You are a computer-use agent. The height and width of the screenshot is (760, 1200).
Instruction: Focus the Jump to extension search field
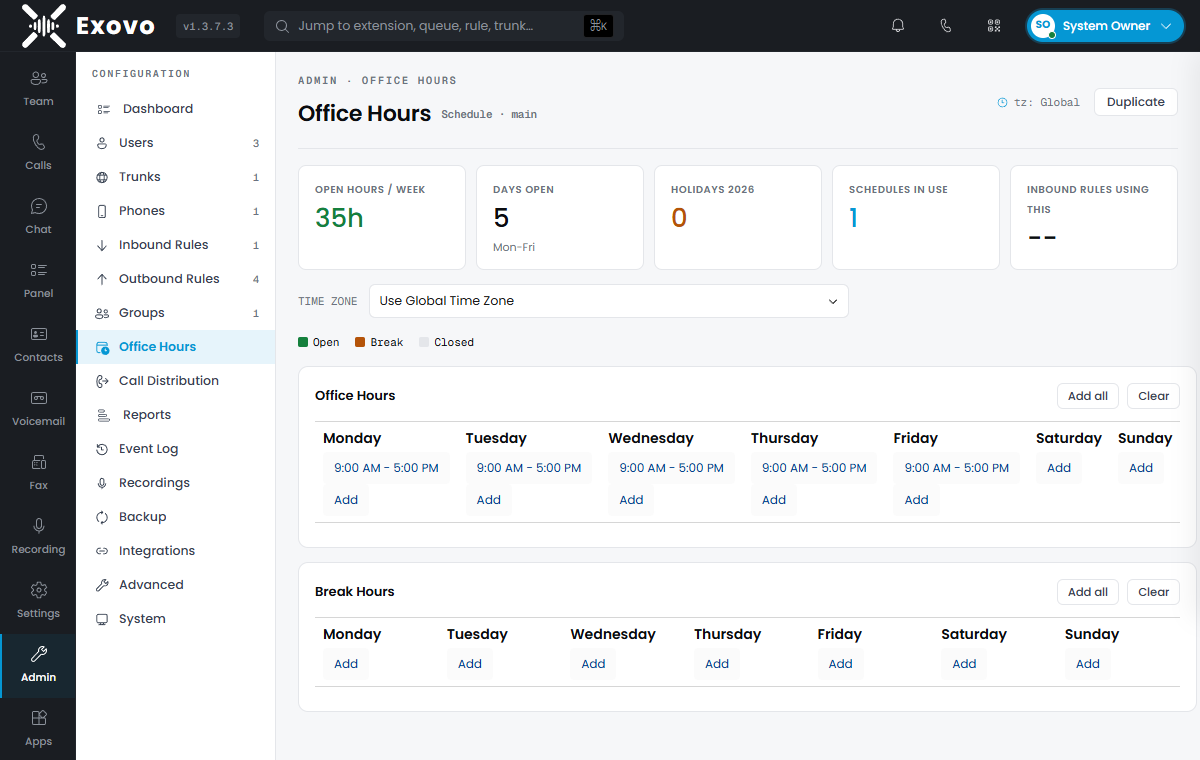pos(444,26)
